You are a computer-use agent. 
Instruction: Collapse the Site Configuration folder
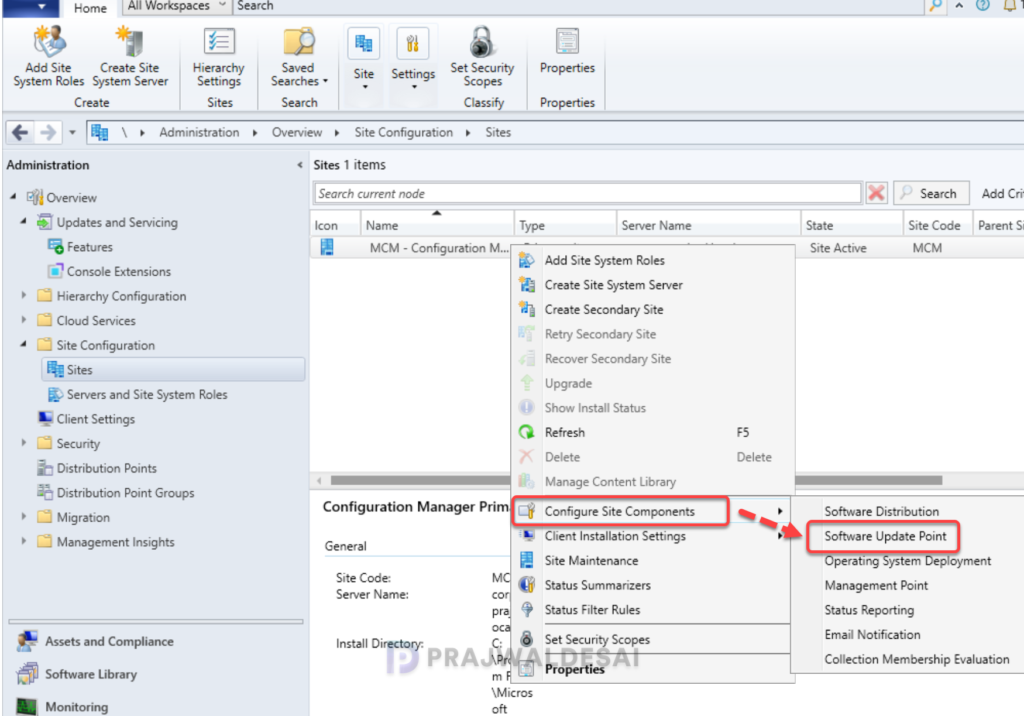(x=24, y=345)
